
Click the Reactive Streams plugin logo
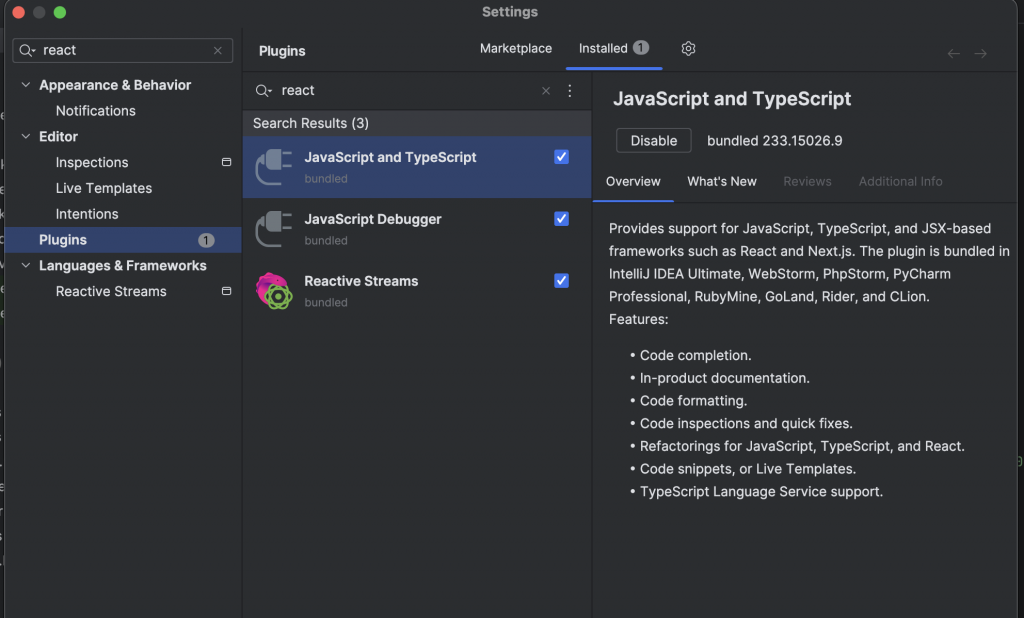click(274, 291)
